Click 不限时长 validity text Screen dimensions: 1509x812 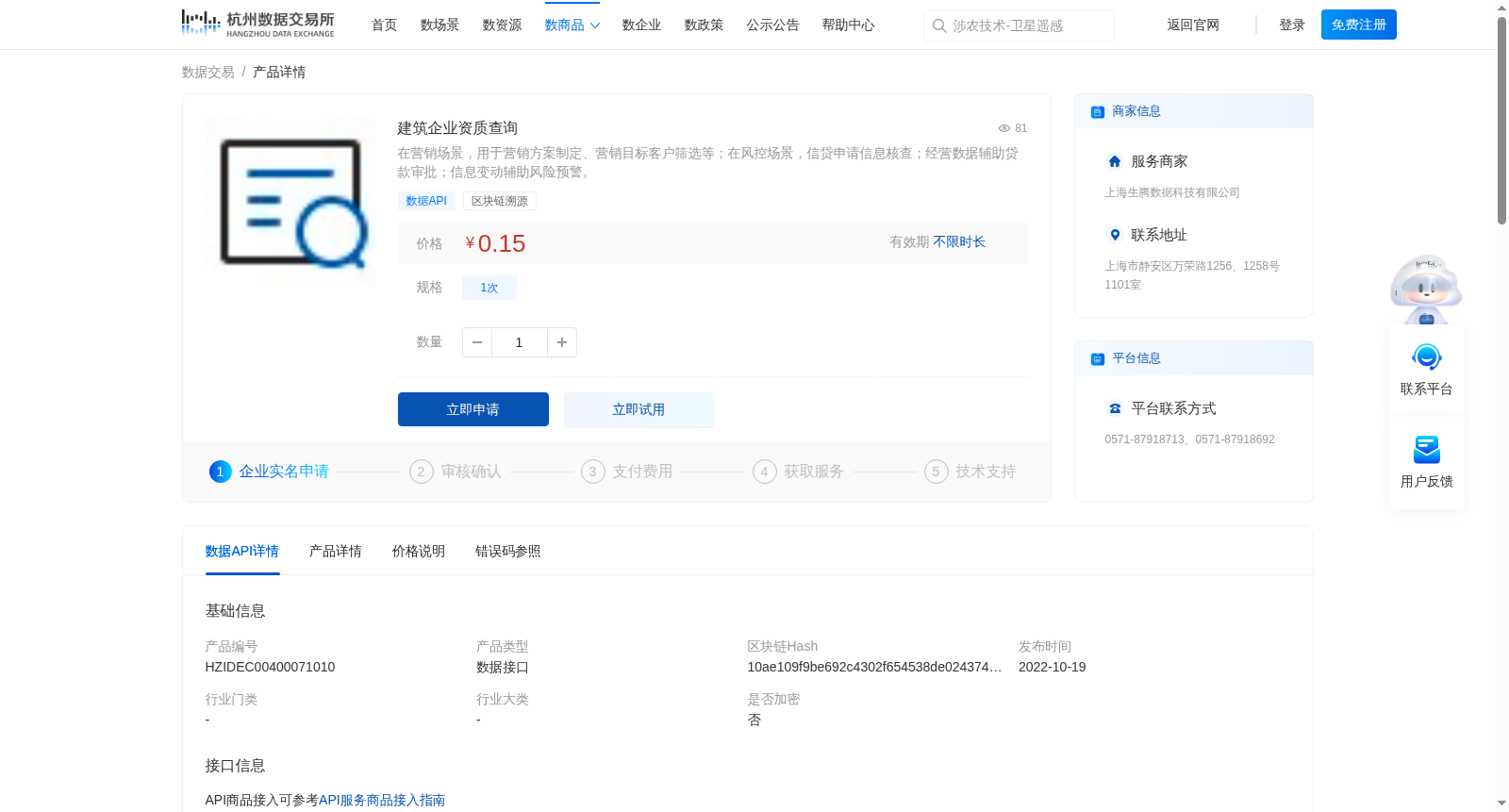pos(959,242)
